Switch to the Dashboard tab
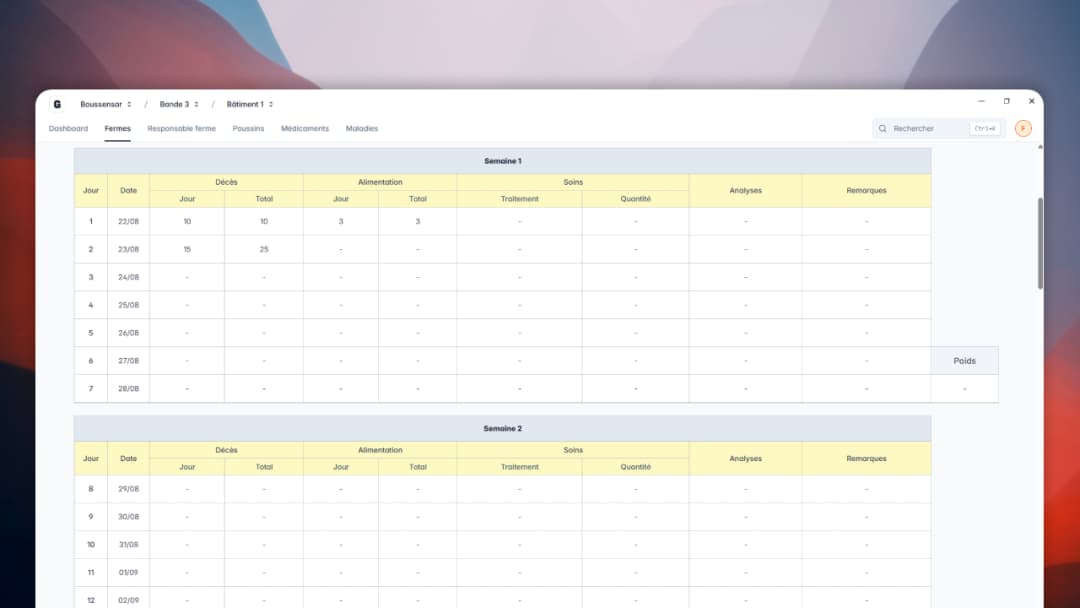This screenshot has height=608, width=1080. (68, 128)
